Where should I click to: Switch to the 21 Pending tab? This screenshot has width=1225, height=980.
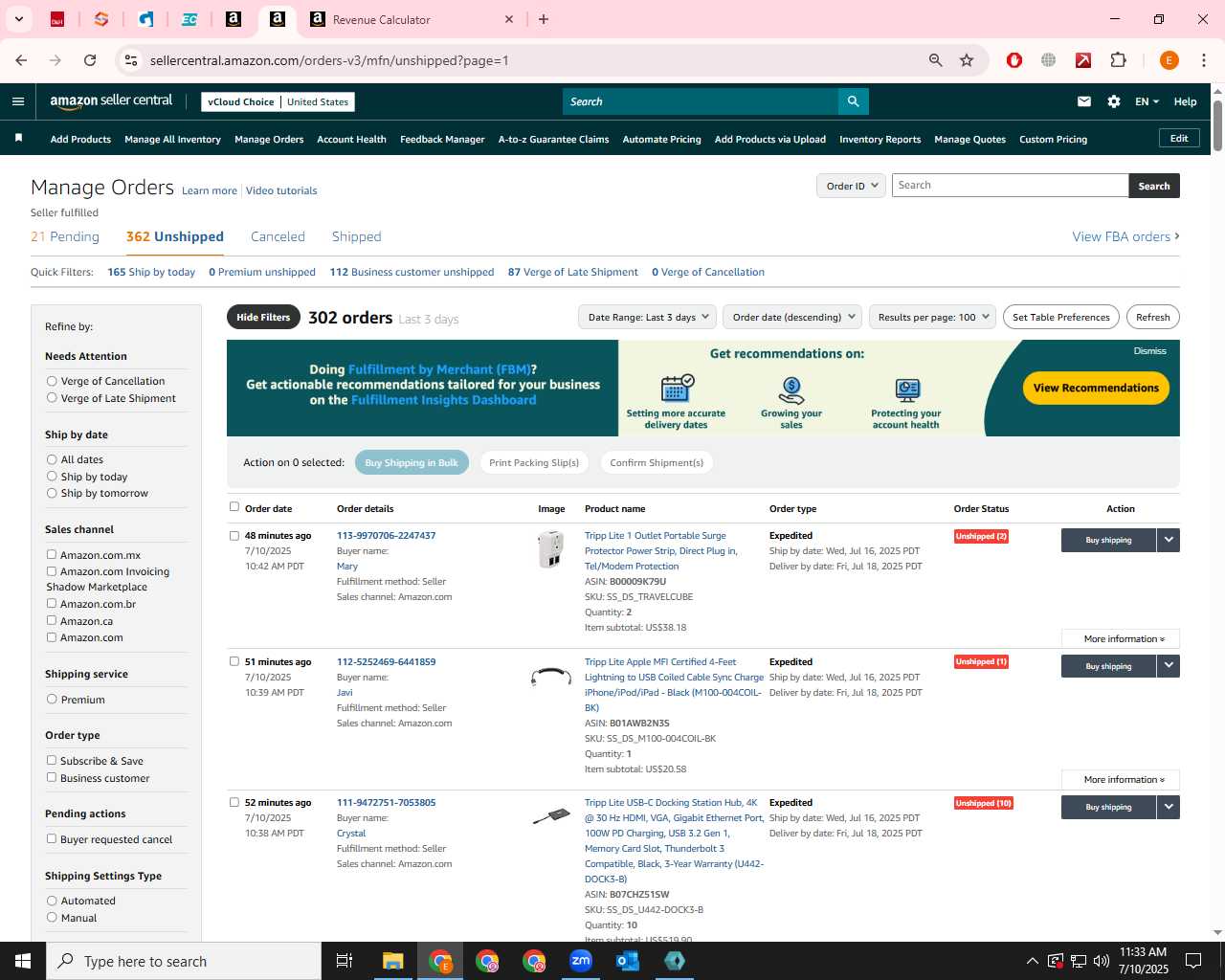pos(65,236)
